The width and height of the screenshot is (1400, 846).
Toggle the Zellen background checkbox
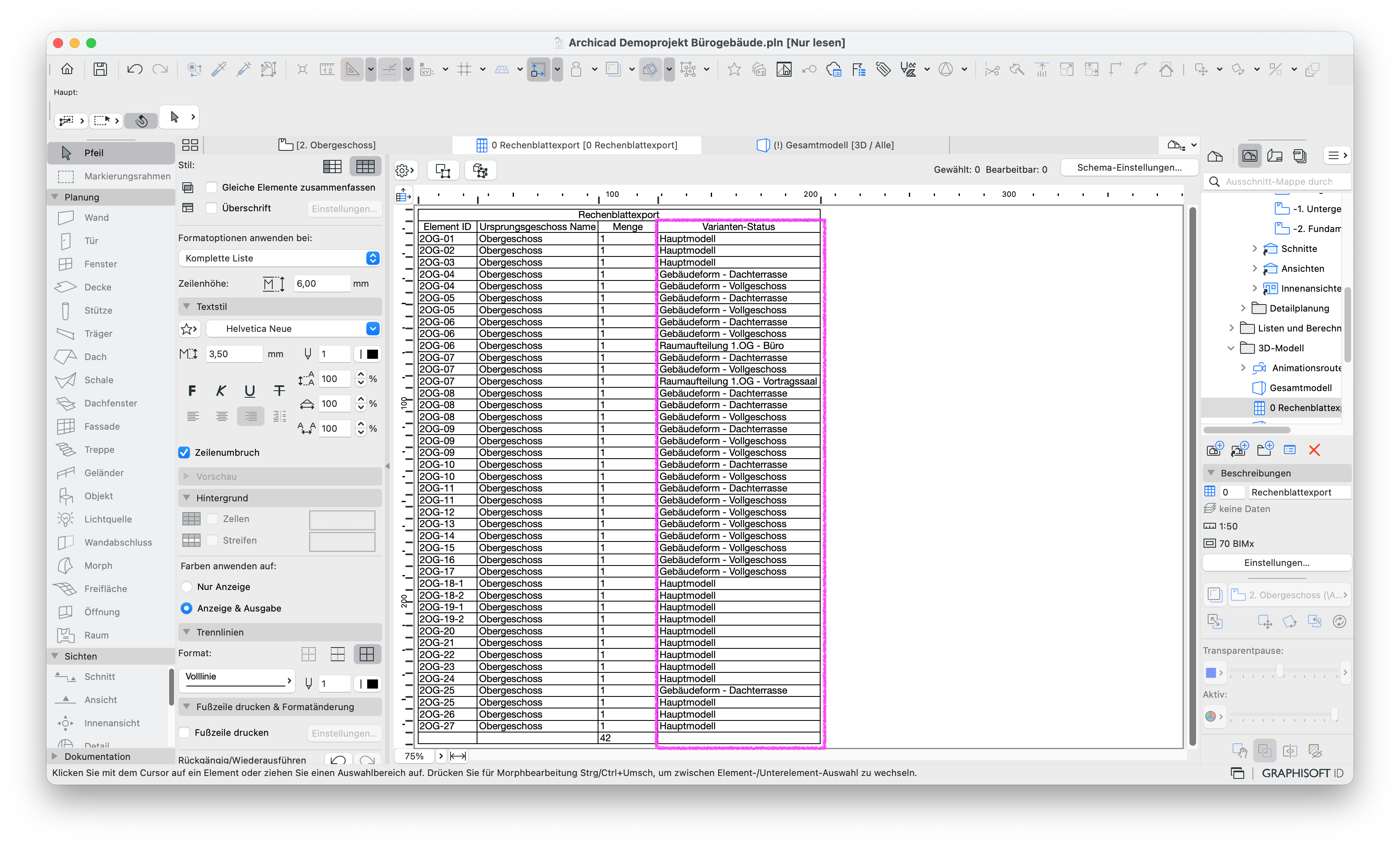tap(213, 519)
